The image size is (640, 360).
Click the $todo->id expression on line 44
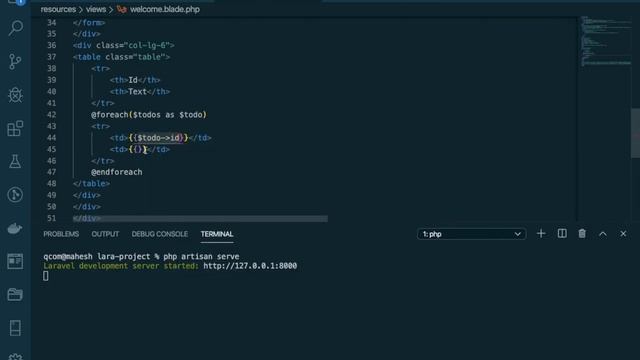pyautogui.click(x=158, y=138)
